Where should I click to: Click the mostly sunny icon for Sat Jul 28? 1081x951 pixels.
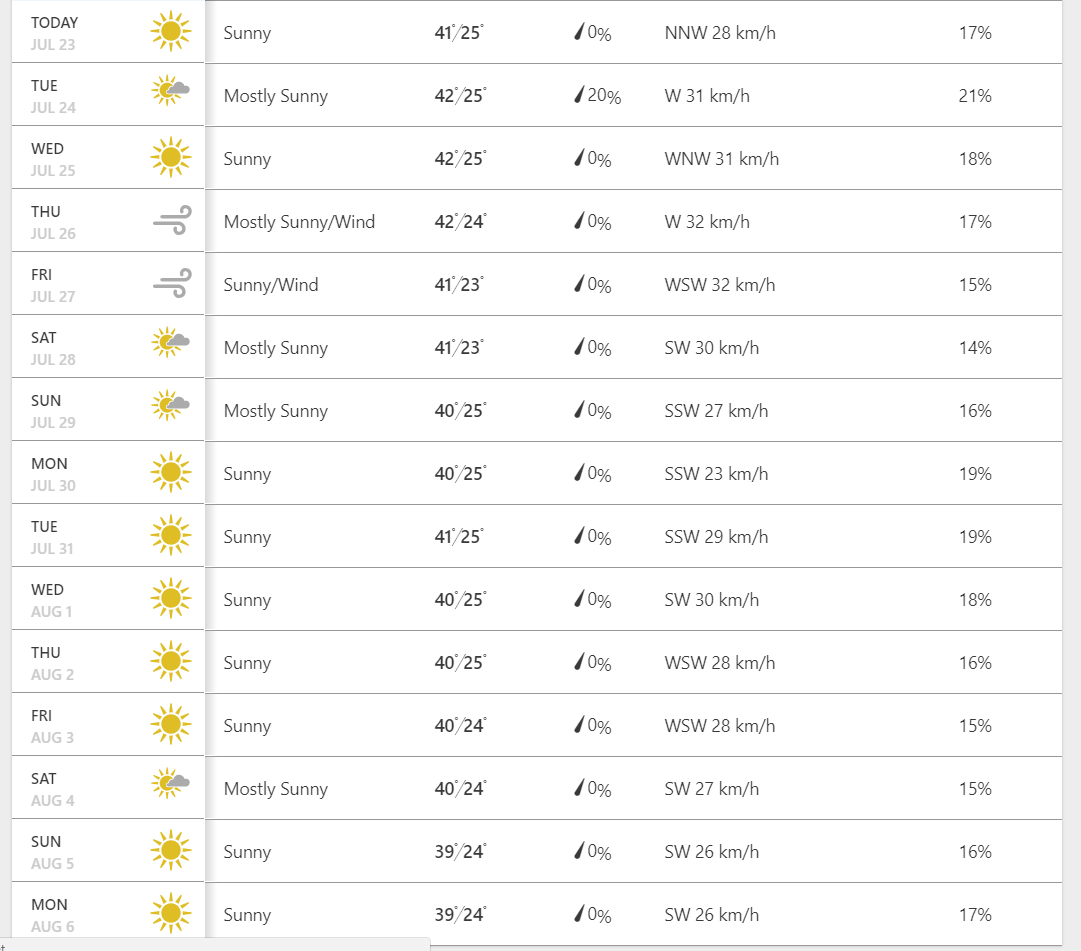tap(170, 345)
